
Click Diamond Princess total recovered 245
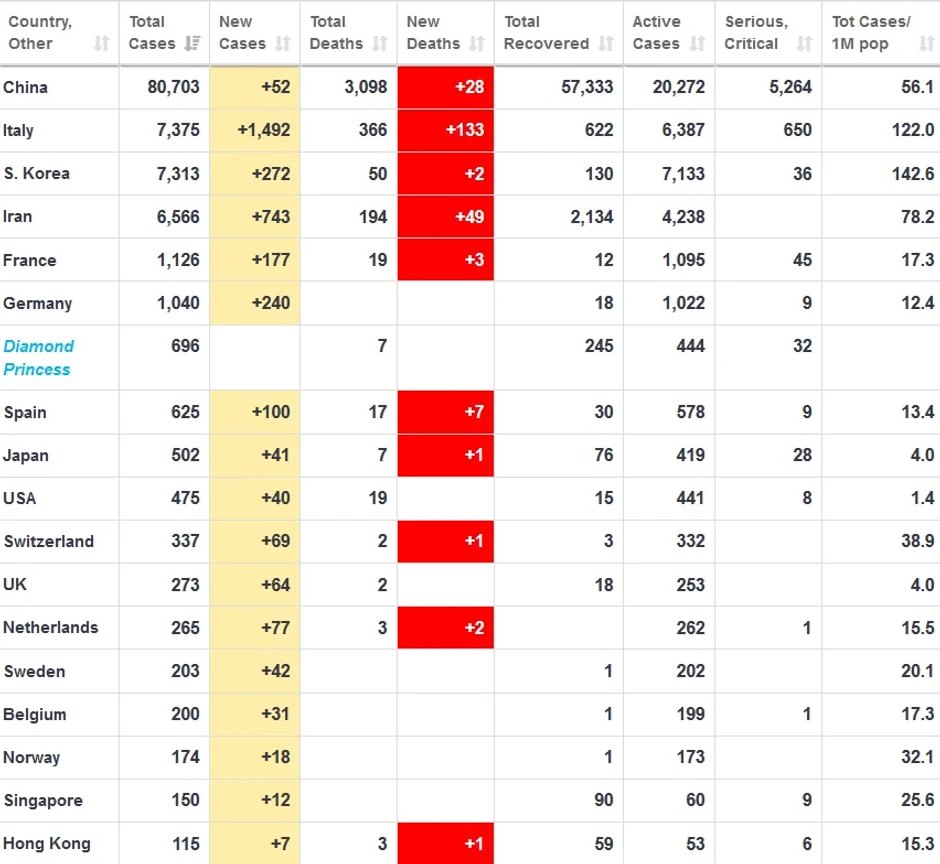[599, 346]
